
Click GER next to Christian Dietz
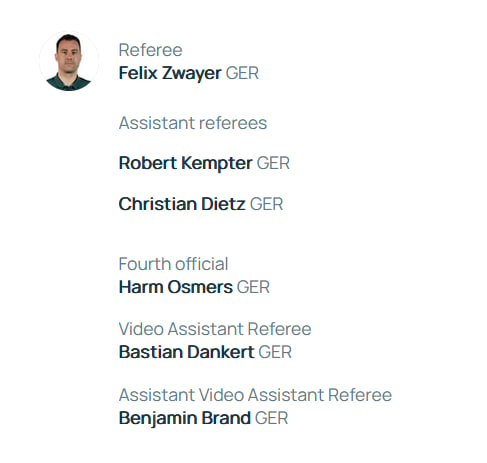point(267,204)
